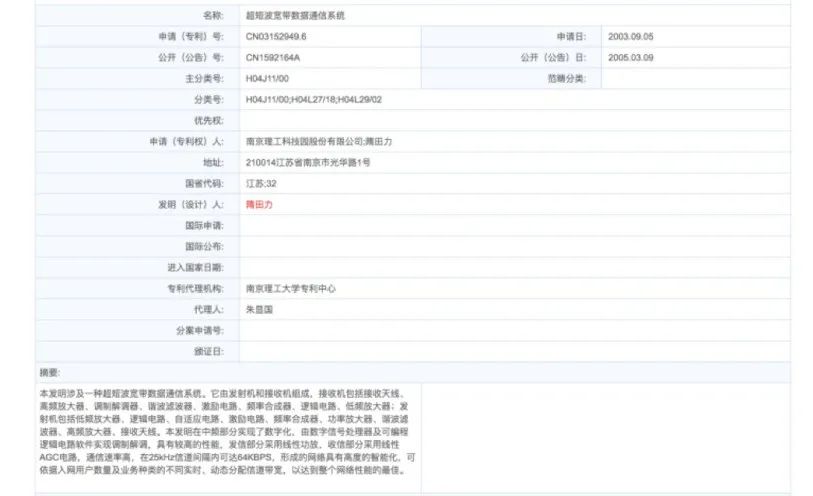The height and width of the screenshot is (496, 813).
Task: Click the empty 国际申请 value cell
Action: click(515, 225)
